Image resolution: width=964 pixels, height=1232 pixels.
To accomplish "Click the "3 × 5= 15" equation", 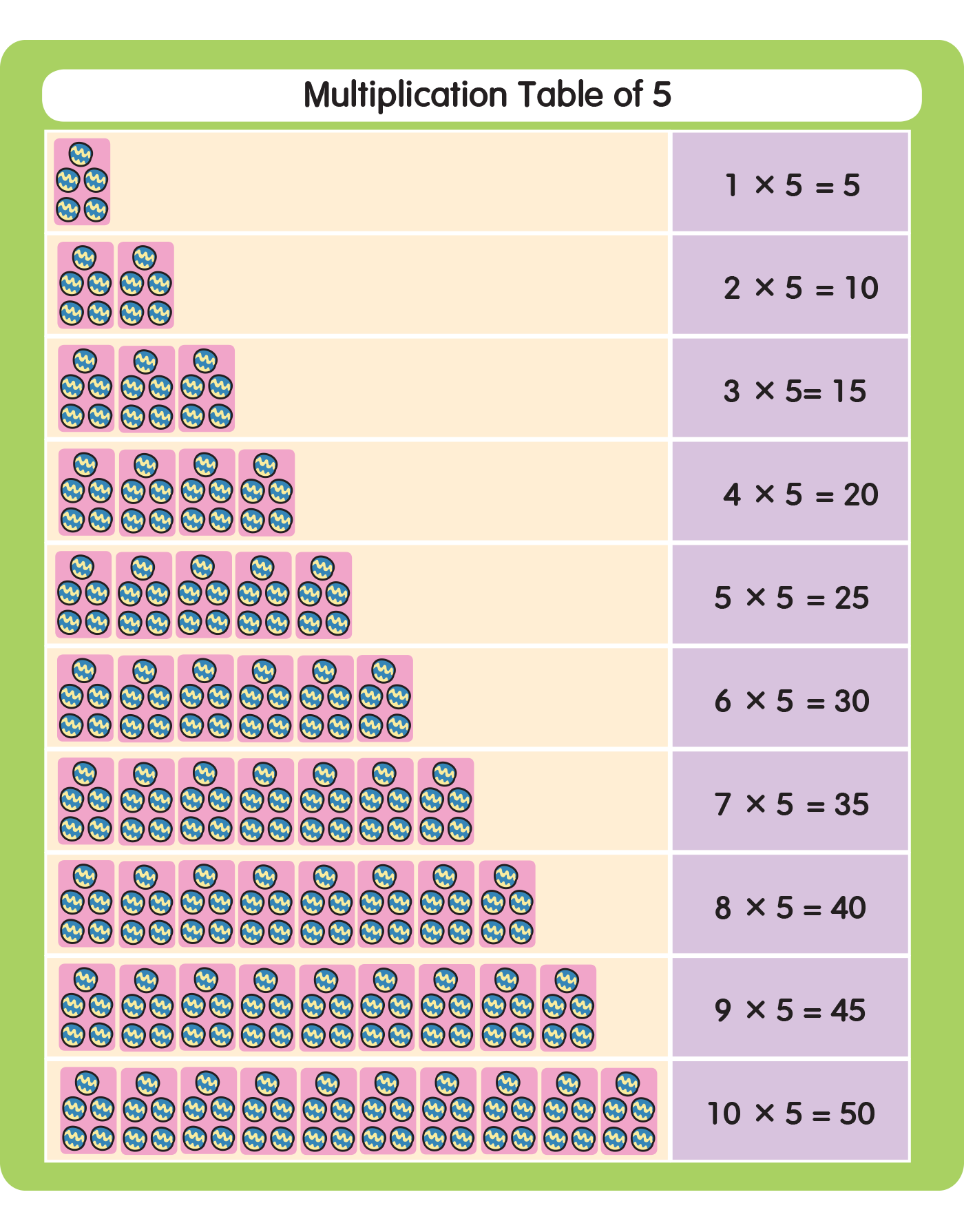I will [x=794, y=391].
